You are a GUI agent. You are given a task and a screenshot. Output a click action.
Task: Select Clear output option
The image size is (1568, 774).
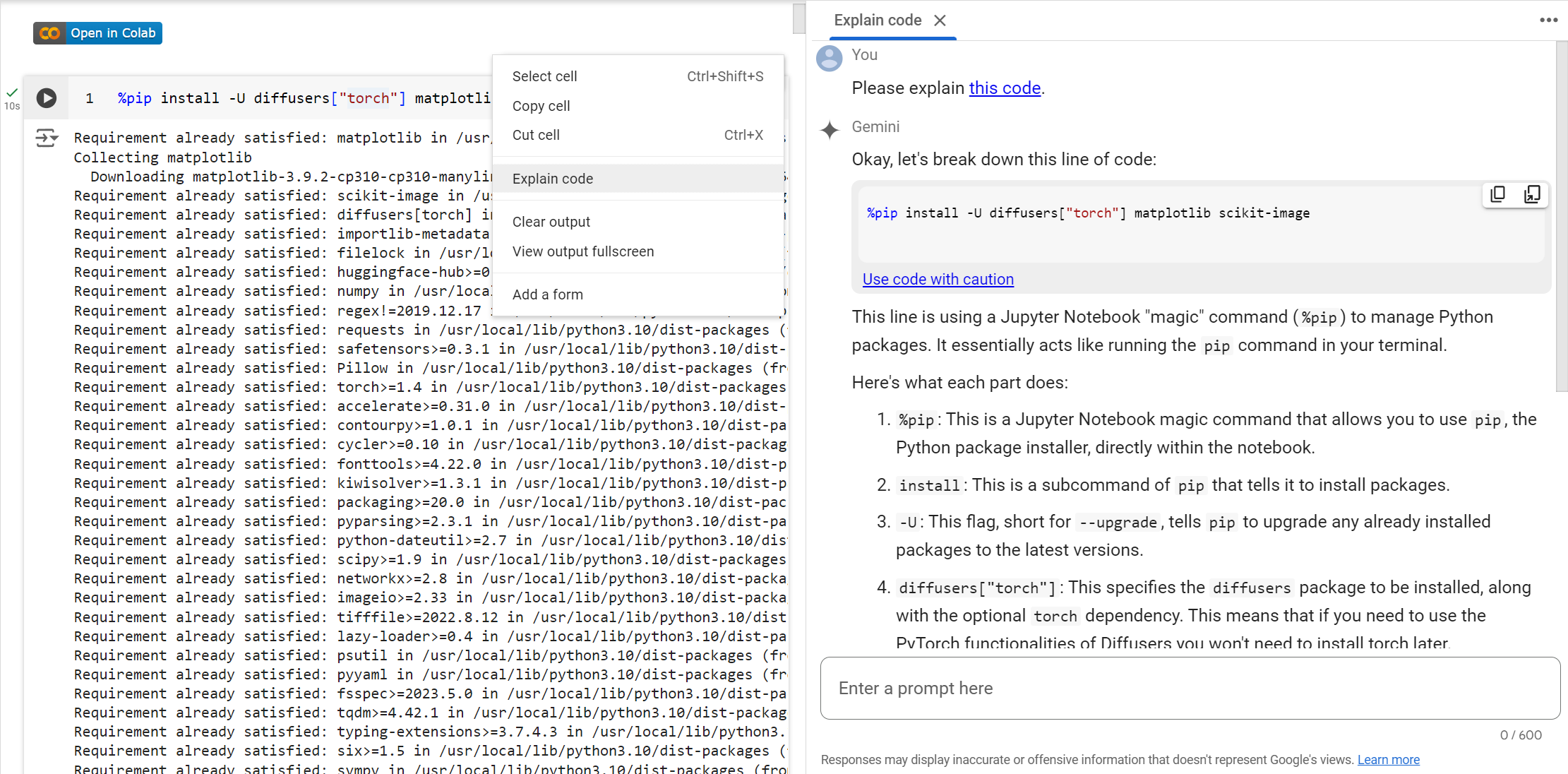coord(551,222)
